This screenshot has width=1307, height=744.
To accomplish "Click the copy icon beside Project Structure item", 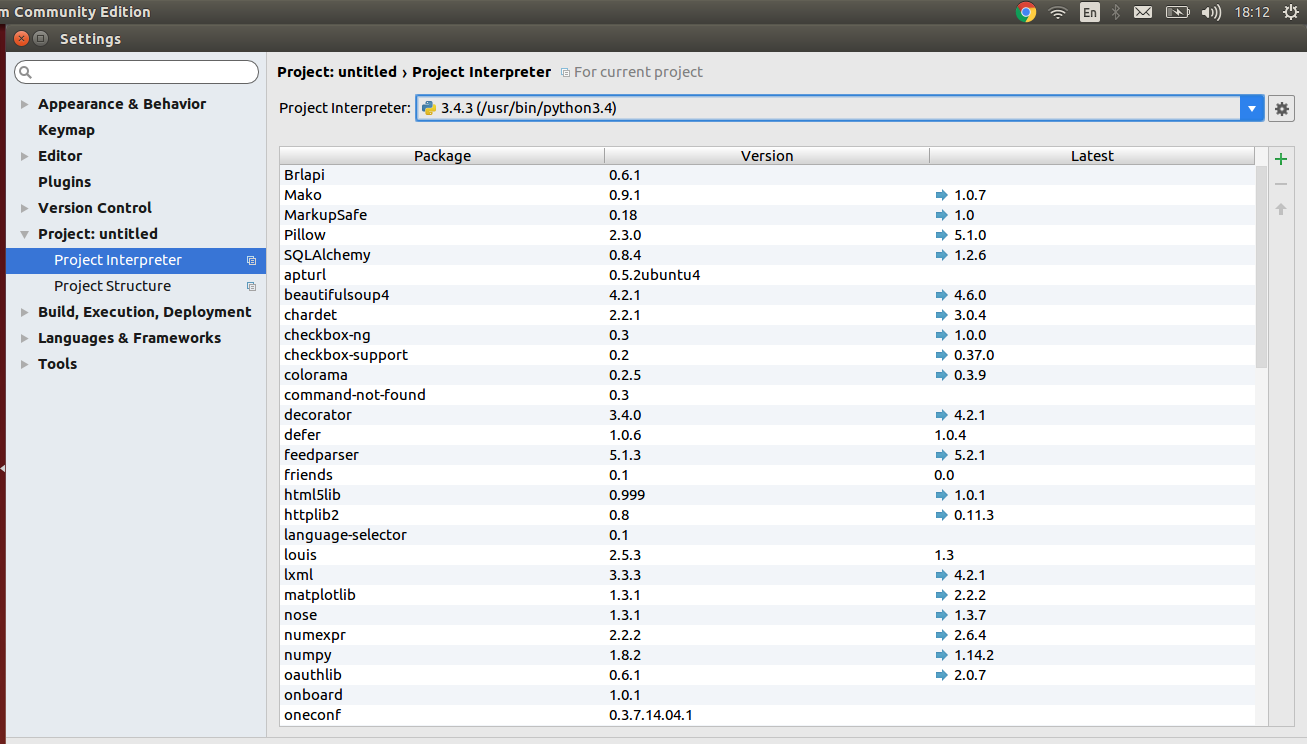I will coord(252,286).
